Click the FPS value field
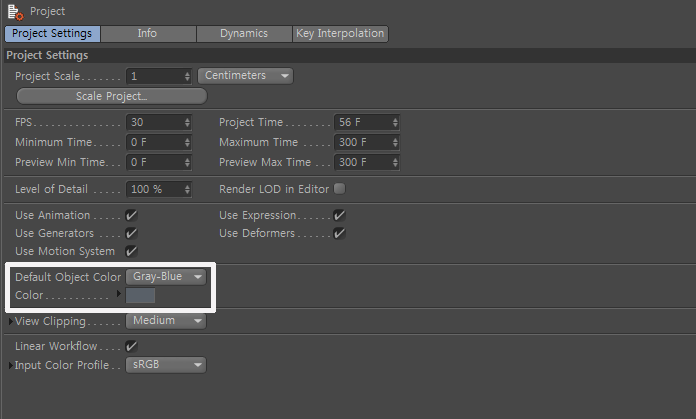Image resolution: width=696 pixels, height=419 pixels. (x=159, y=123)
